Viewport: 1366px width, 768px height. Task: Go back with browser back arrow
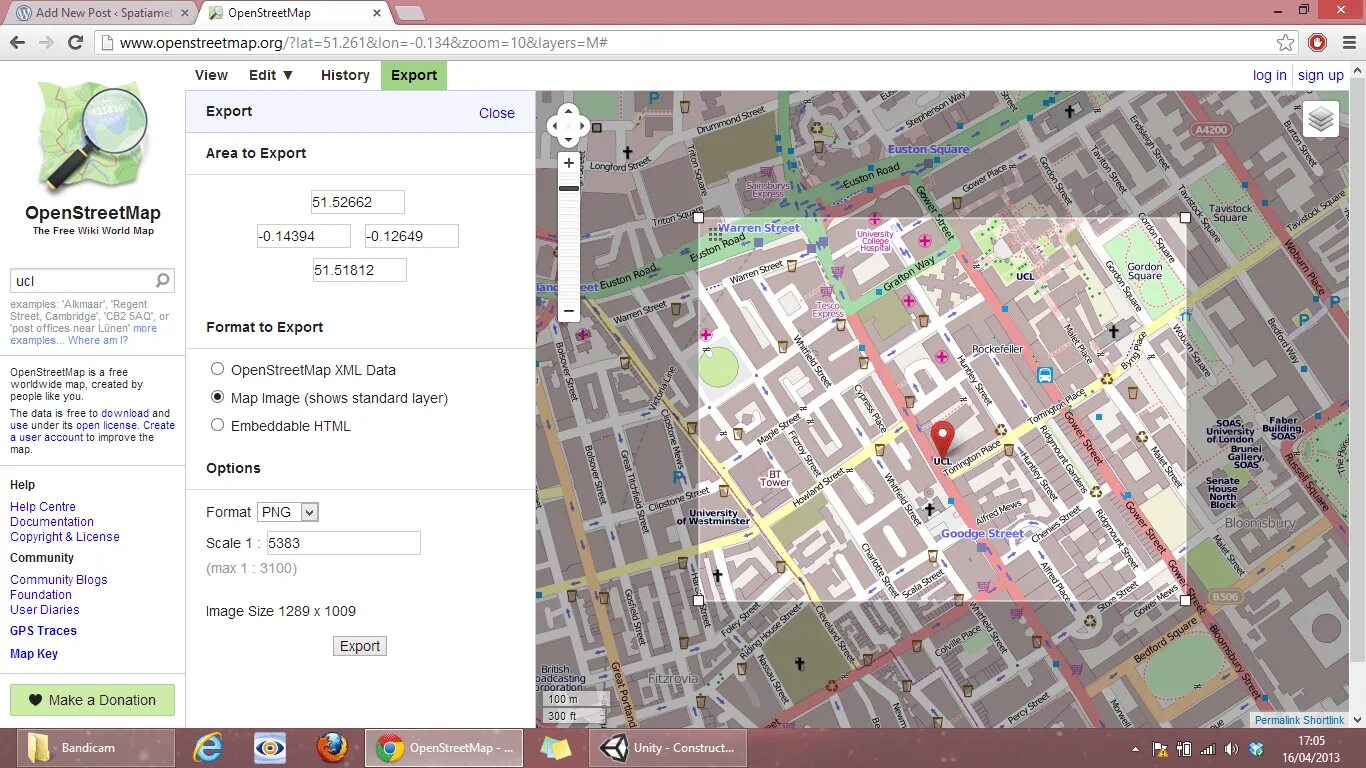[x=17, y=43]
